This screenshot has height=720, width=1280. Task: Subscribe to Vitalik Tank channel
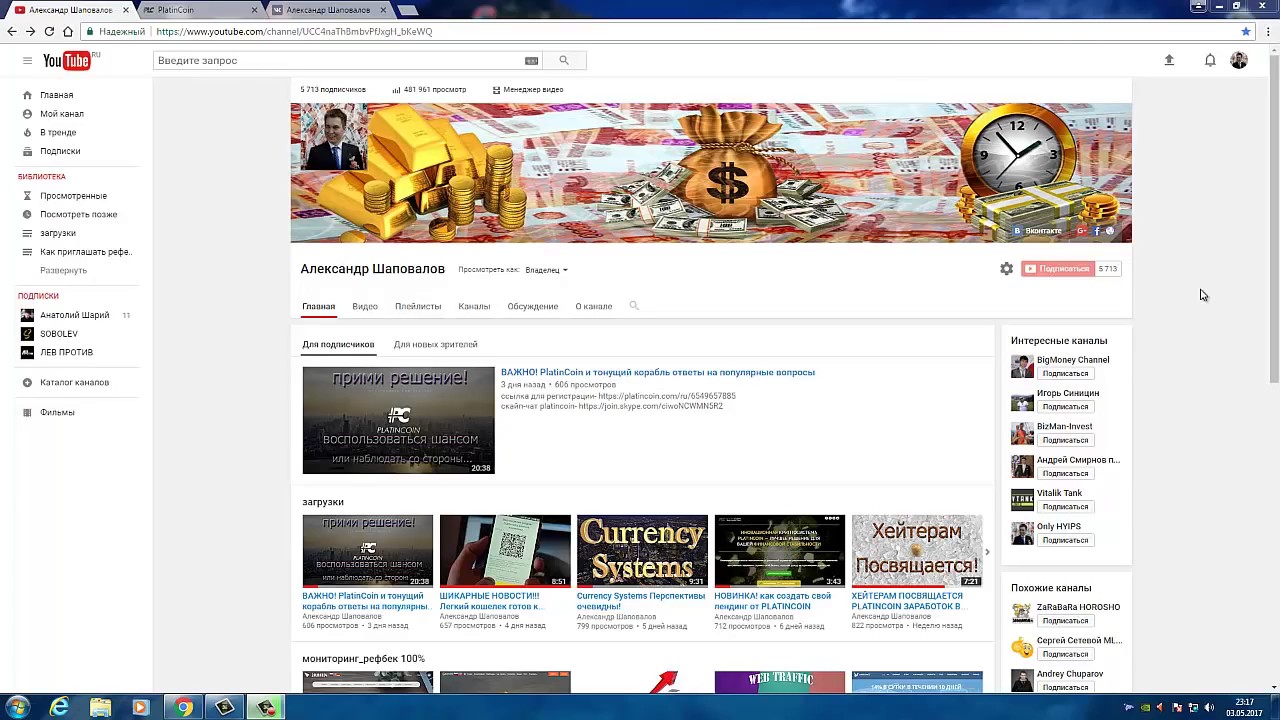(1065, 507)
